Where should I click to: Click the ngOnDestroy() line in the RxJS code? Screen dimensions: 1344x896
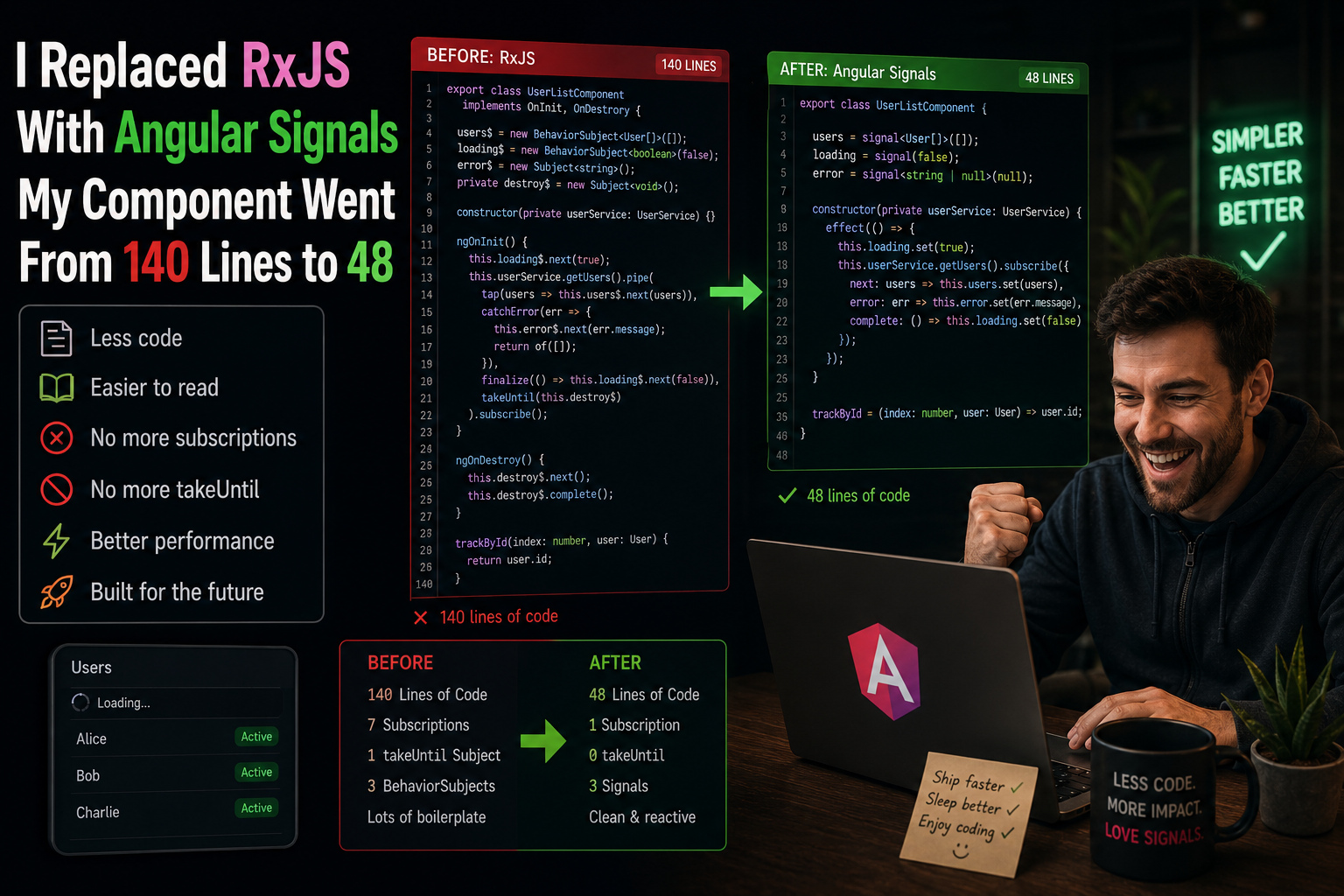pos(500,459)
